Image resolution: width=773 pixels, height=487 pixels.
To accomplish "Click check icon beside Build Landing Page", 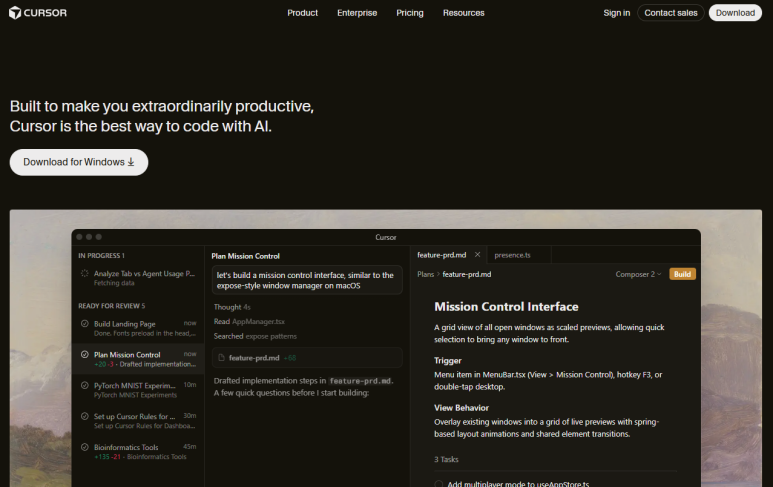I will pos(84,323).
